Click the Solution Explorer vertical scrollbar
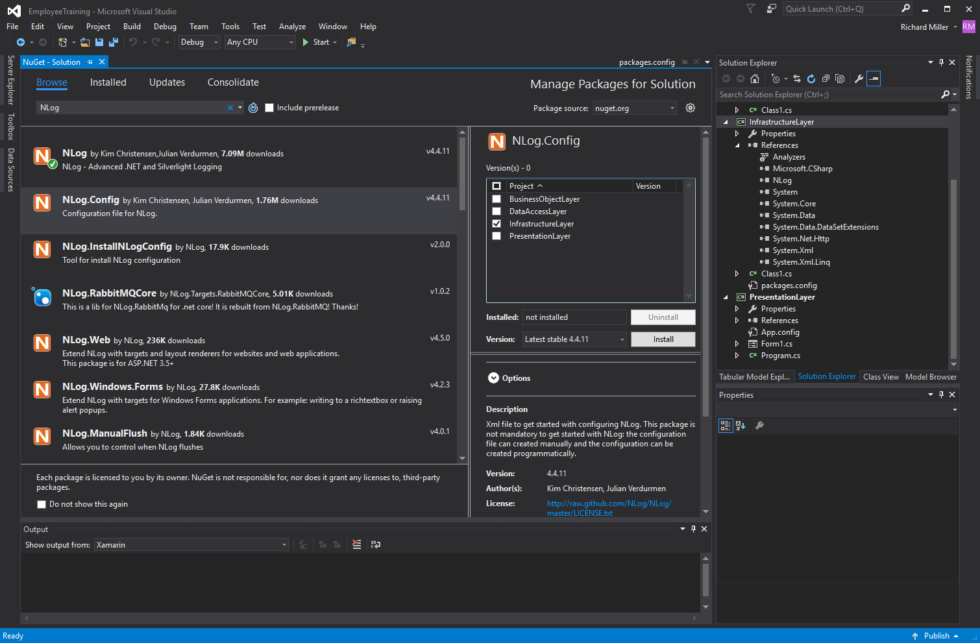This screenshot has height=643, width=980. (954, 269)
